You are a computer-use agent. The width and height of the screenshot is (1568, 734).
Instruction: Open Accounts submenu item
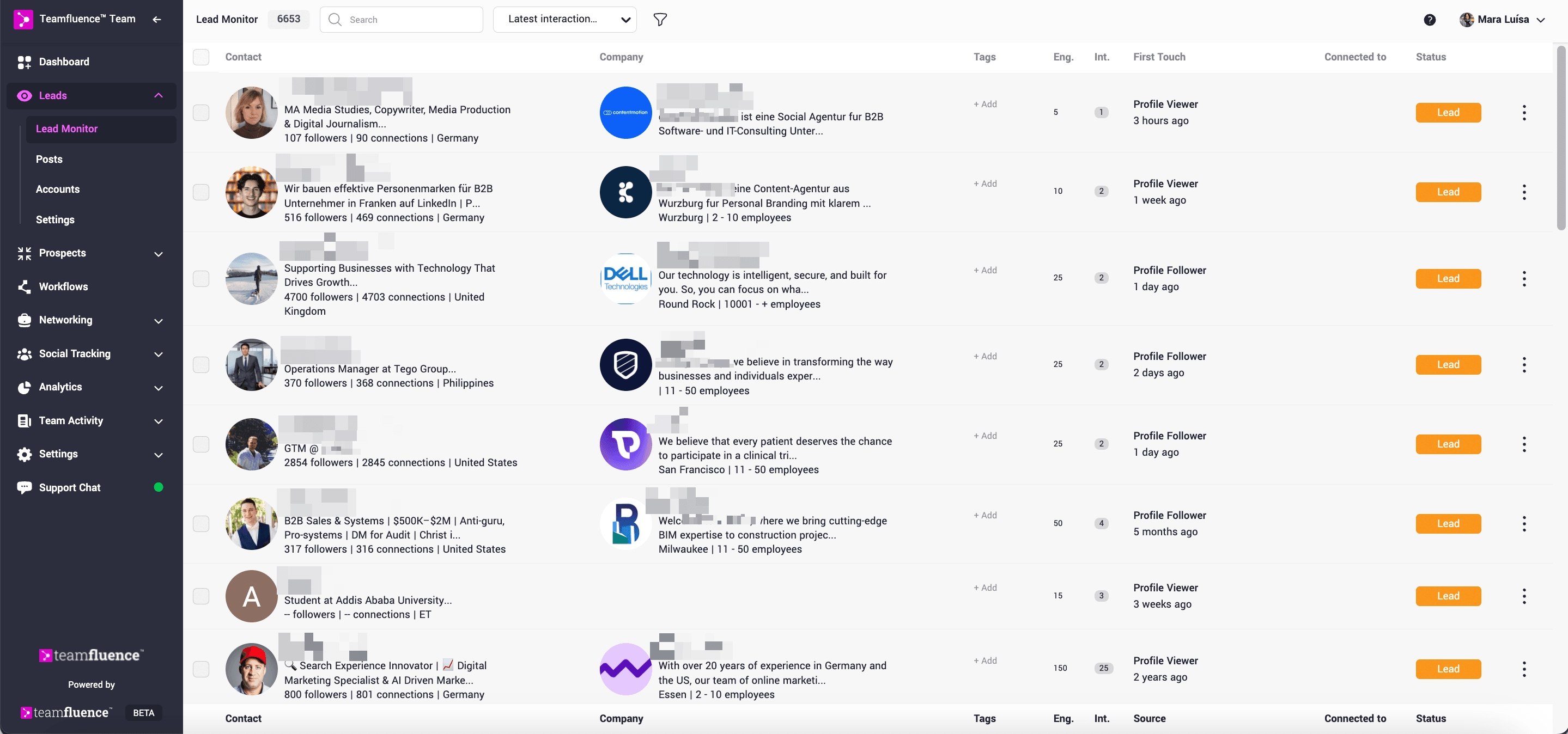[x=58, y=189]
